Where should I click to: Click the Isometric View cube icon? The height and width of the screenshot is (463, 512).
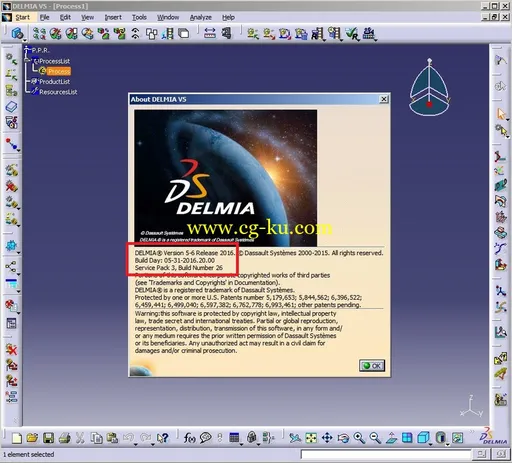click(x=423, y=438)
